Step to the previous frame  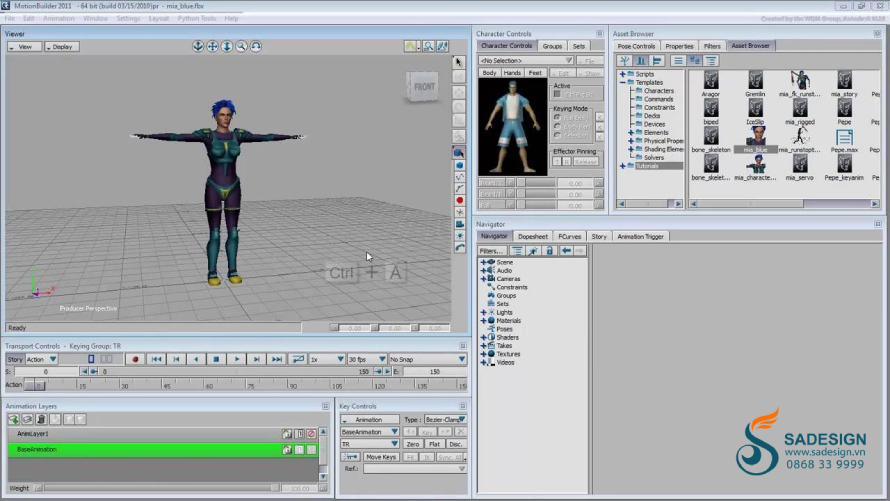(177, 359)
